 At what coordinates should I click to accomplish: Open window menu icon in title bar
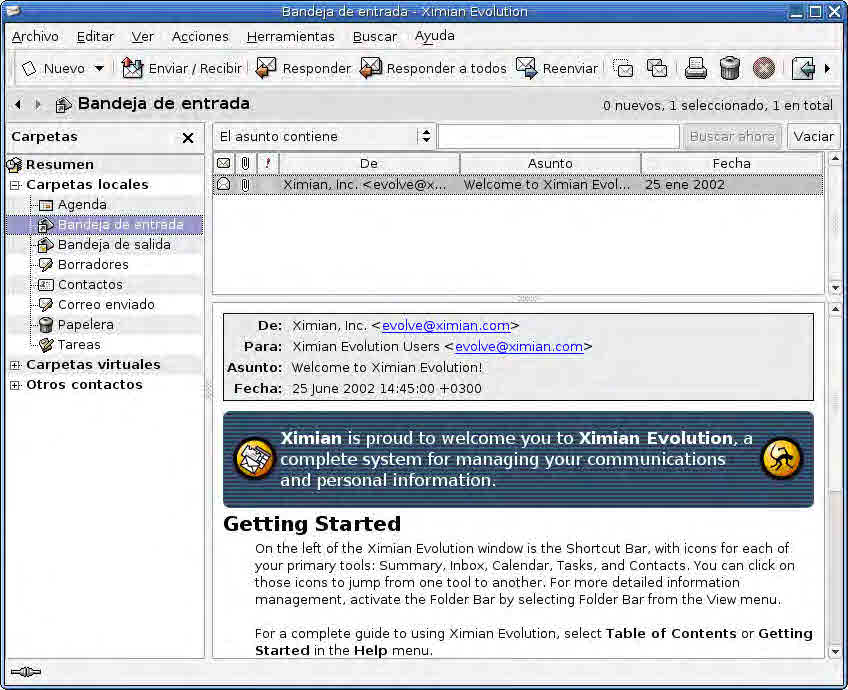12,11
